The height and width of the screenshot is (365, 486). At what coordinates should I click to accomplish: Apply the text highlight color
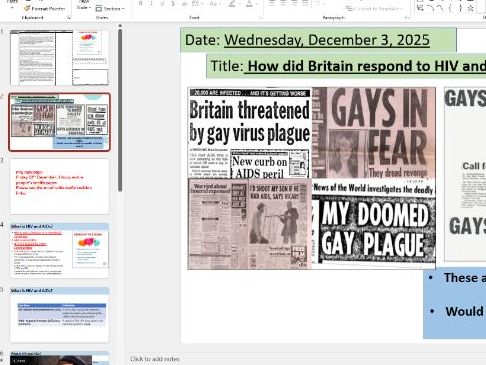click(x=233, y=4)
